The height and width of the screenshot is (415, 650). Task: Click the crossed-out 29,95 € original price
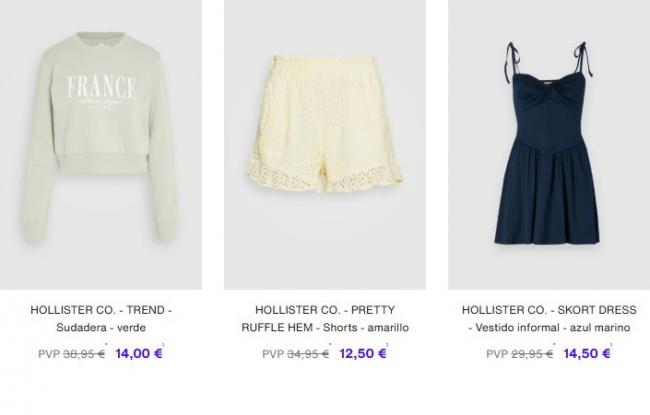532,354
